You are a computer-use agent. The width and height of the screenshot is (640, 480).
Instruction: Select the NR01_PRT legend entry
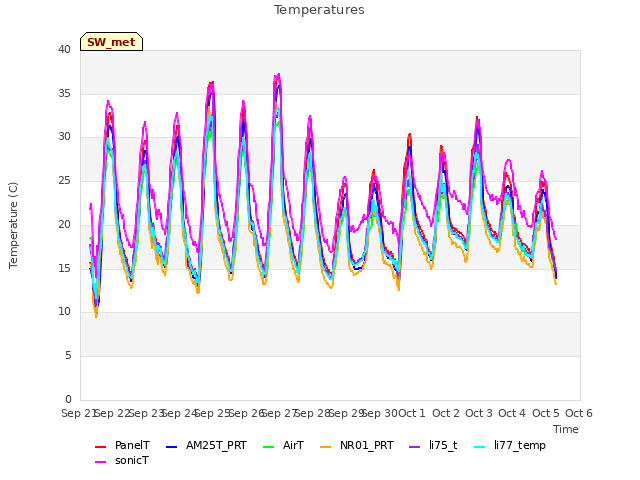[x=357, y=445]
